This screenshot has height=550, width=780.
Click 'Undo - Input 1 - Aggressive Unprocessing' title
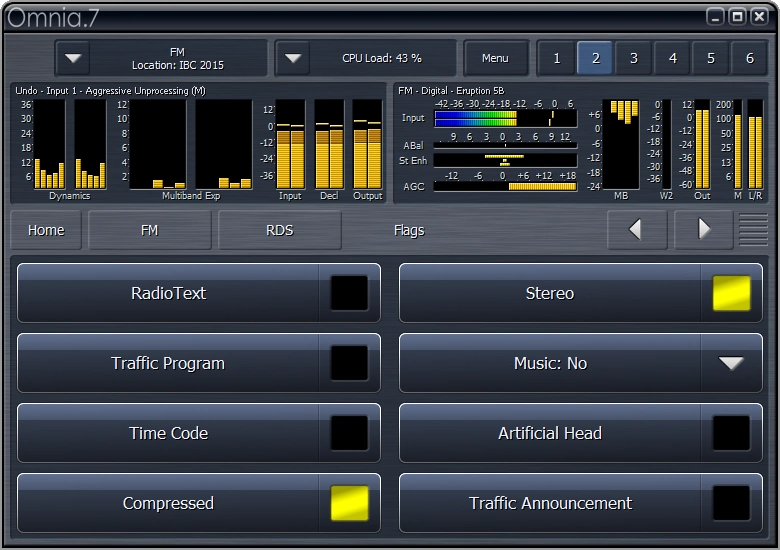click(110, 91)
